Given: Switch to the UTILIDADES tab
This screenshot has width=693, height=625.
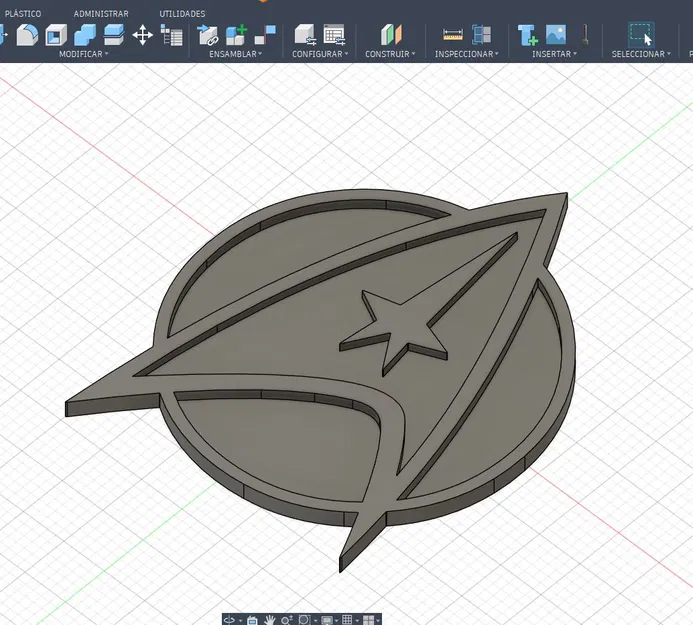Looking at the screenshot, I should (x=182, y=14).
